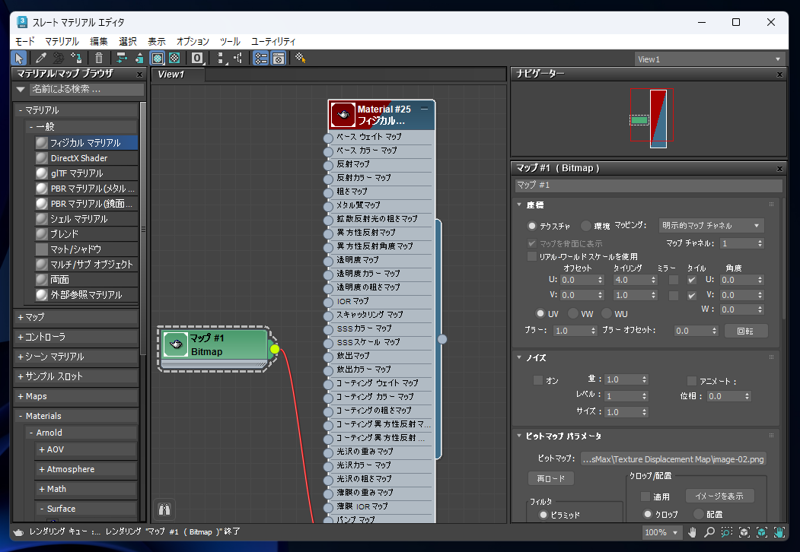Expand the + コントローラ group

(76, 337)
